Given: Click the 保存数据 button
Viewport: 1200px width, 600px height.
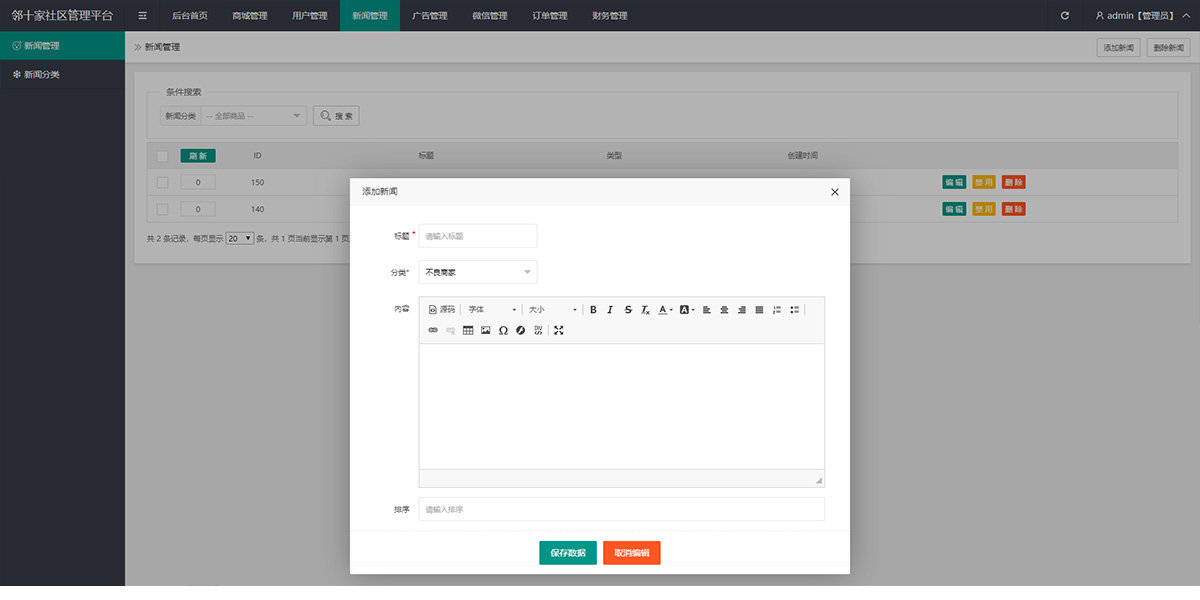Looking at the screenshot, I should click(x=568, y=553).
